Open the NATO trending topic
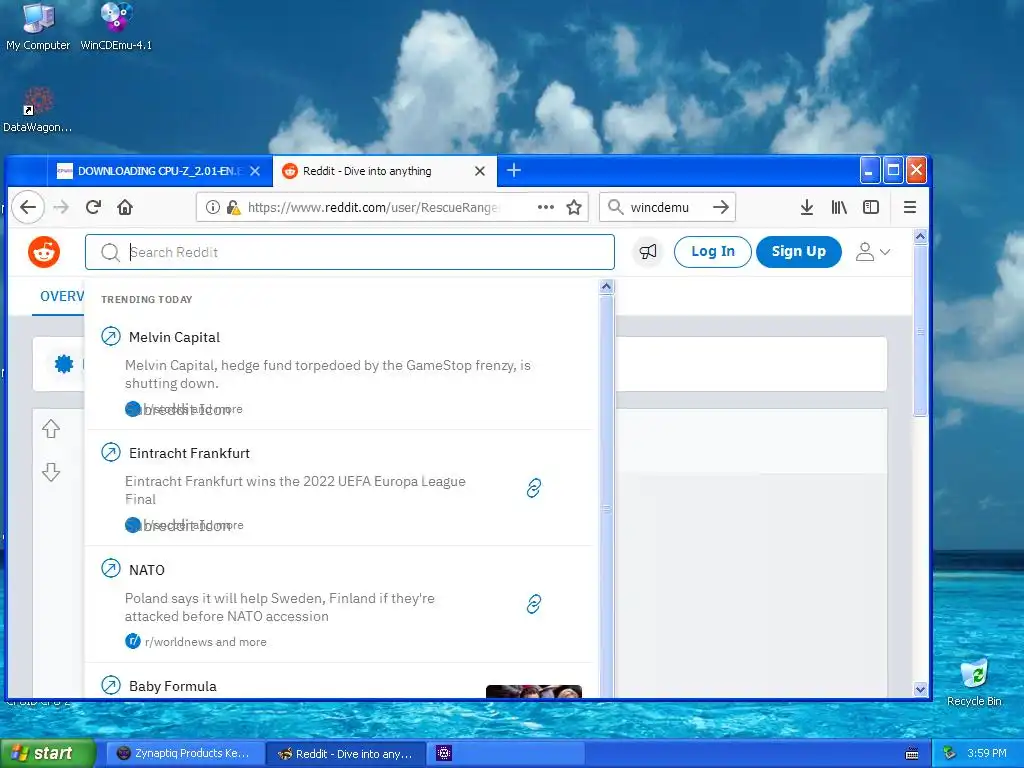The height and width of the screenshot is (768, 1024). pyautogui.click(x=147, y=570)
